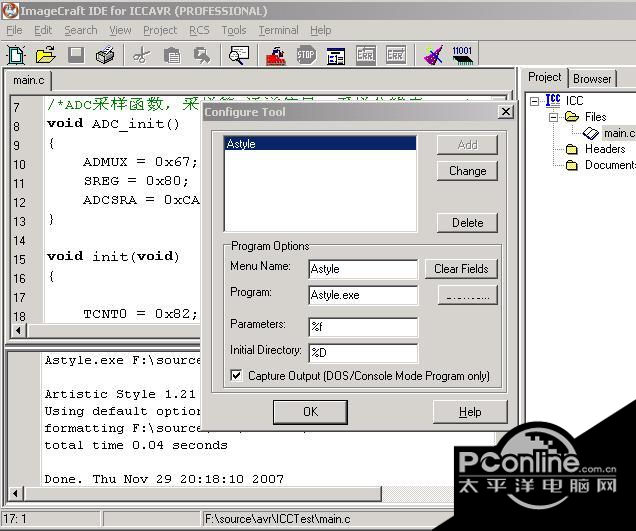Open the Edit menu

pyautogui.click(x=43, y=30)
